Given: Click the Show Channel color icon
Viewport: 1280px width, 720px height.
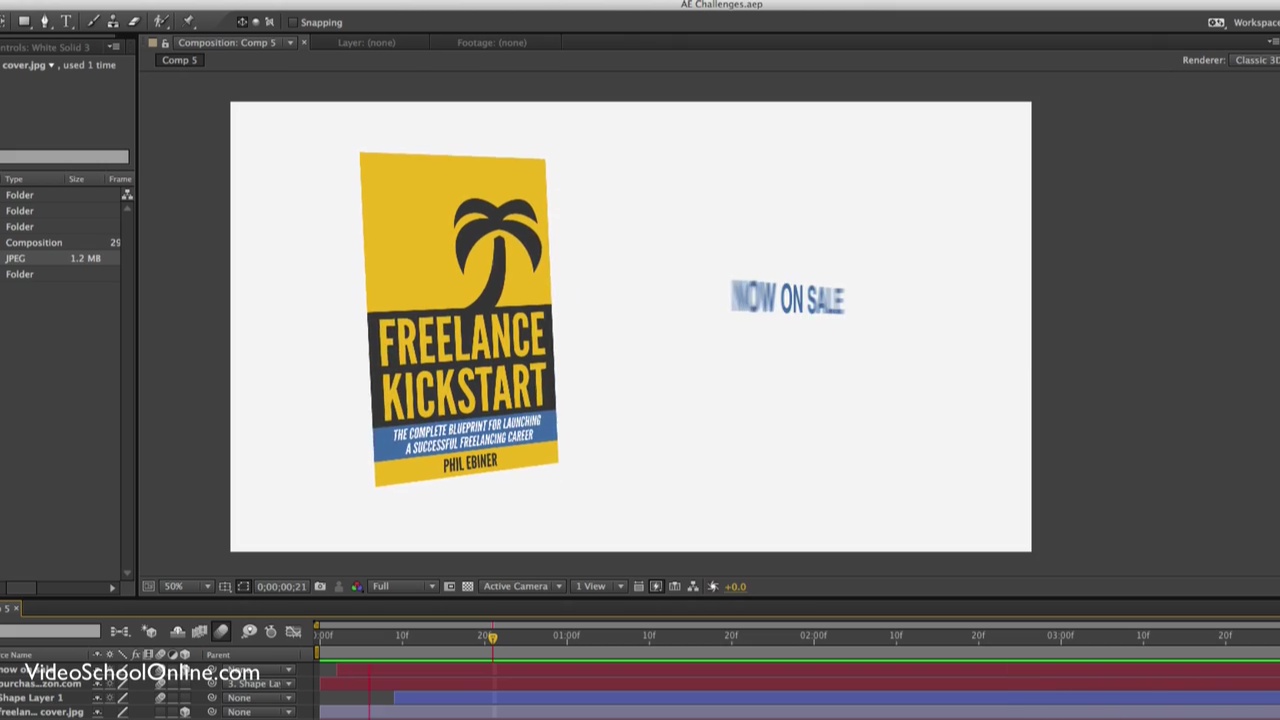Looking at the screenshot, I should tap(357, 587).
